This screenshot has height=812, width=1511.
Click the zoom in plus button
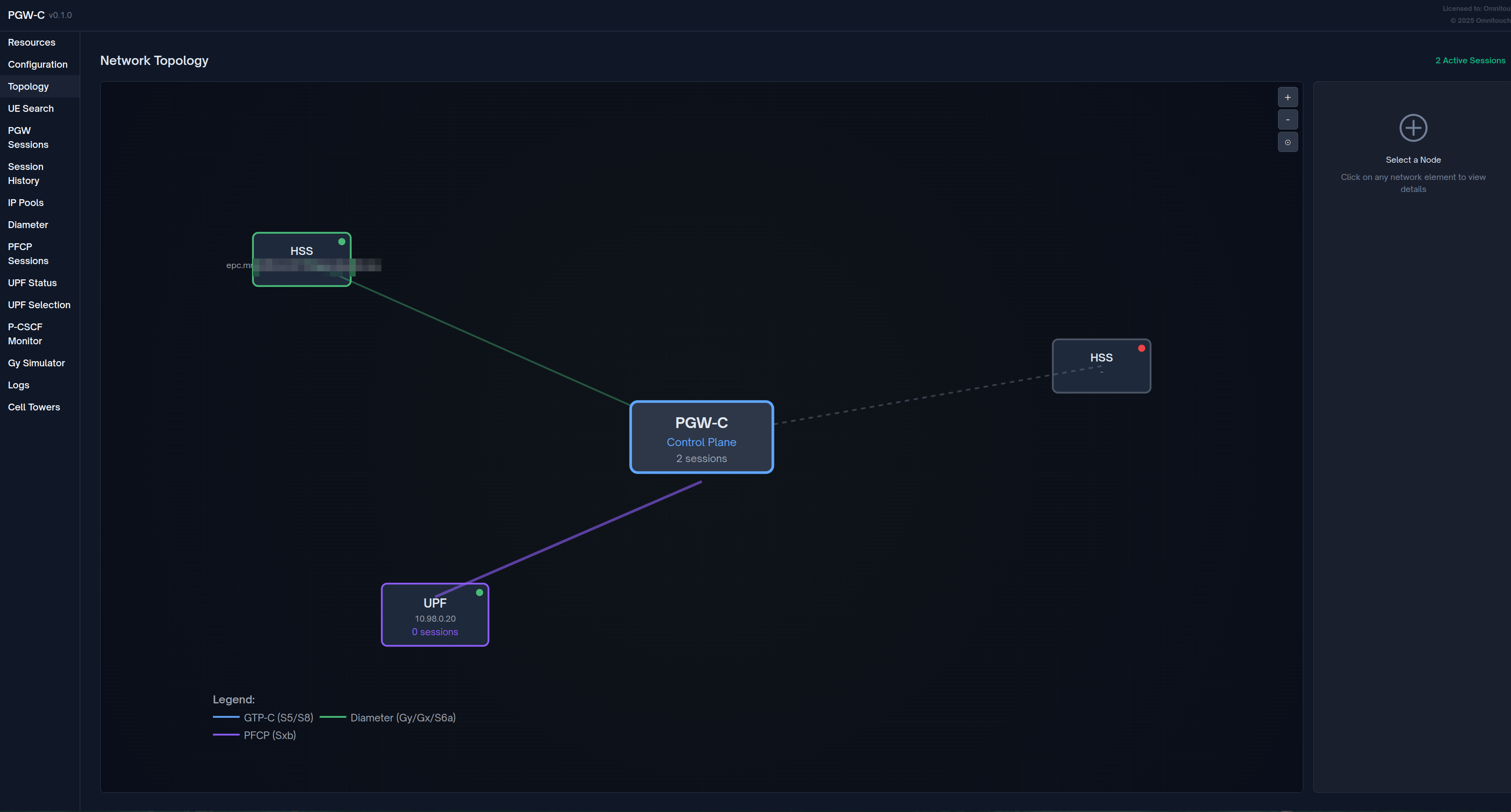click(x=1288, y=97)
